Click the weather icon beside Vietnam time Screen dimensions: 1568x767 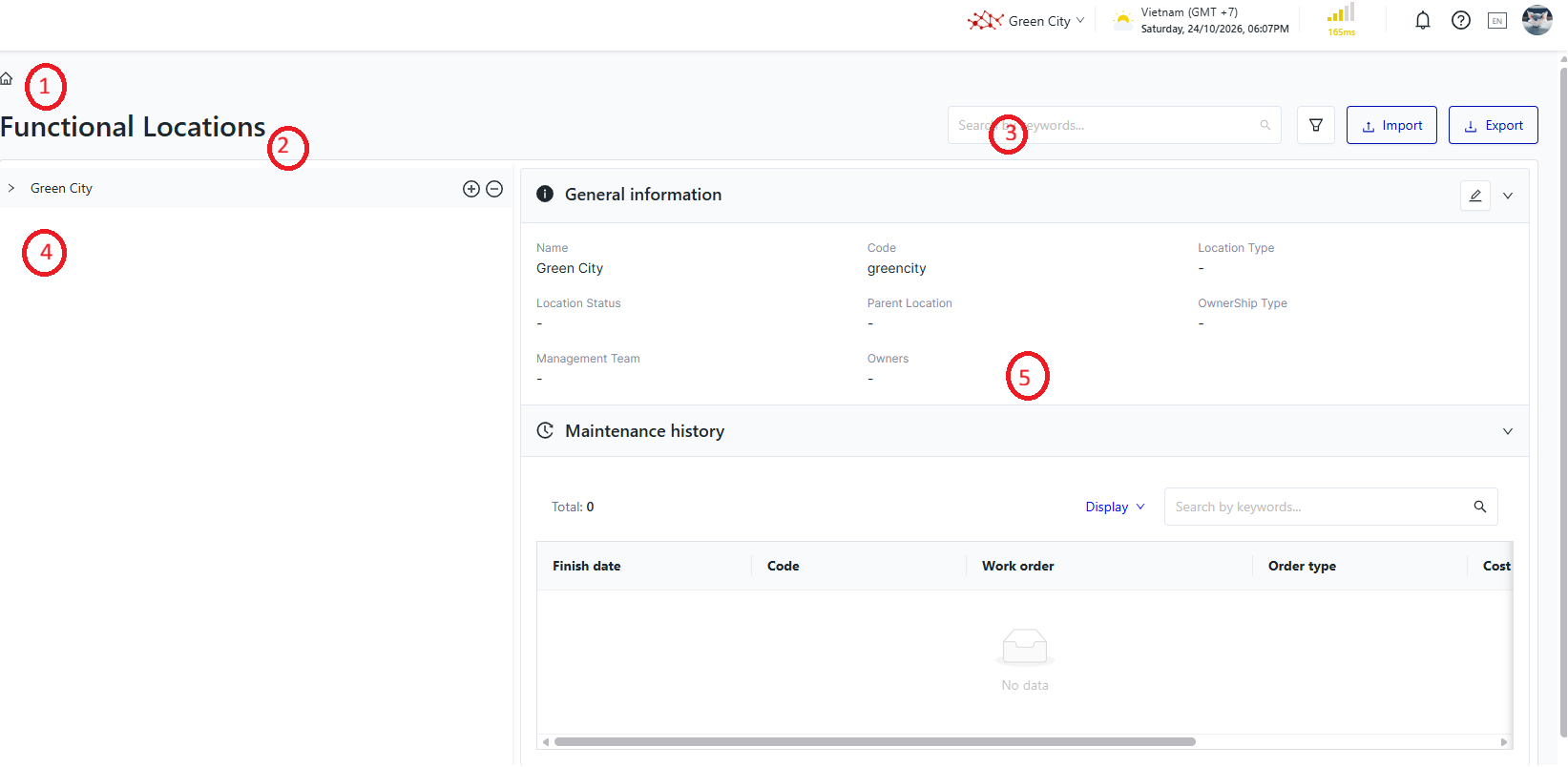click(1123, 20)
